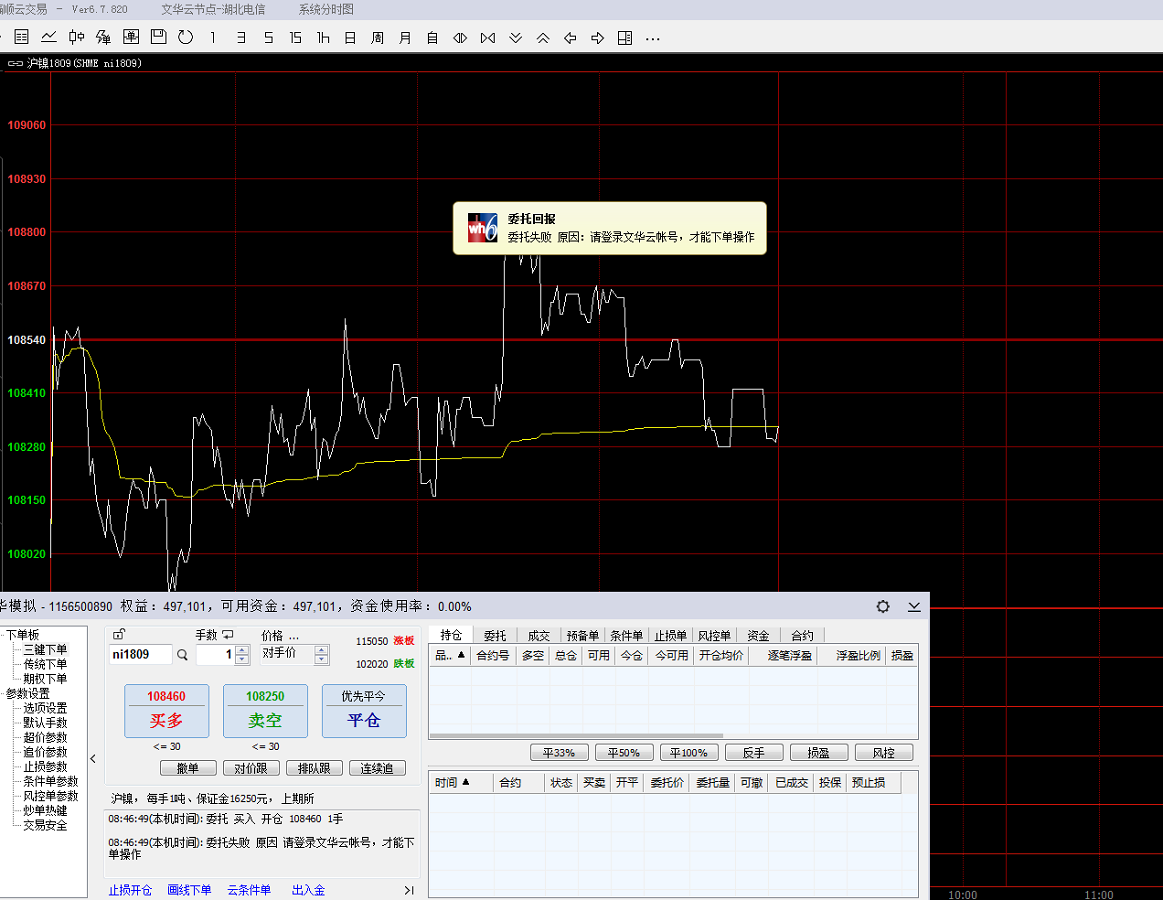
Task: Click the left arrow navigation icon
Action: tap(570, 38)
